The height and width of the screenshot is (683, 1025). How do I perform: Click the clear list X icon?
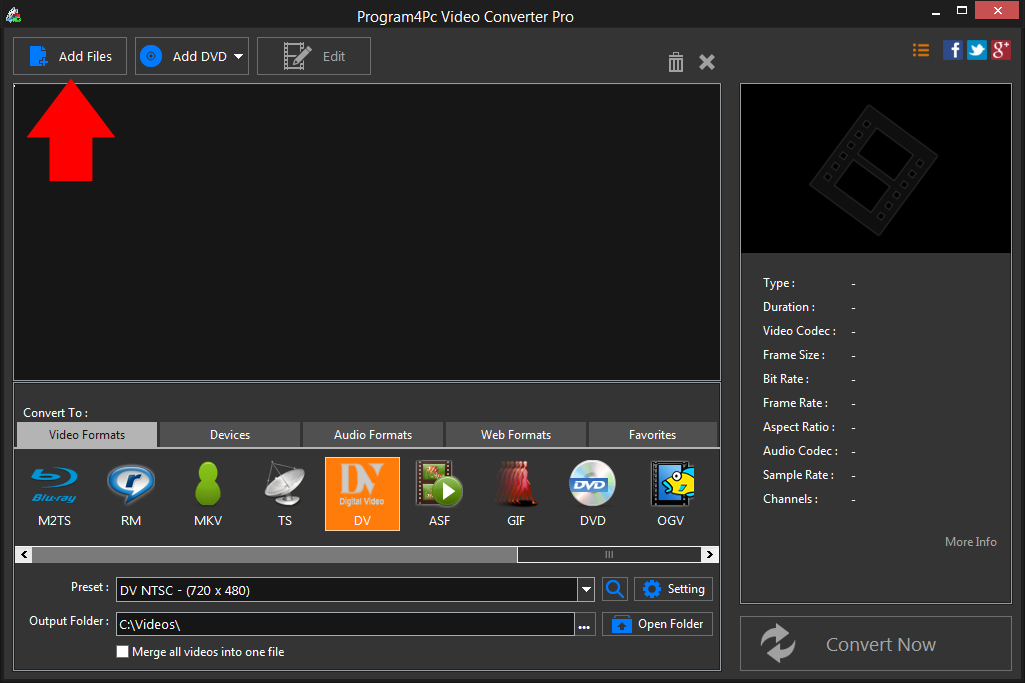pos(707,62)
